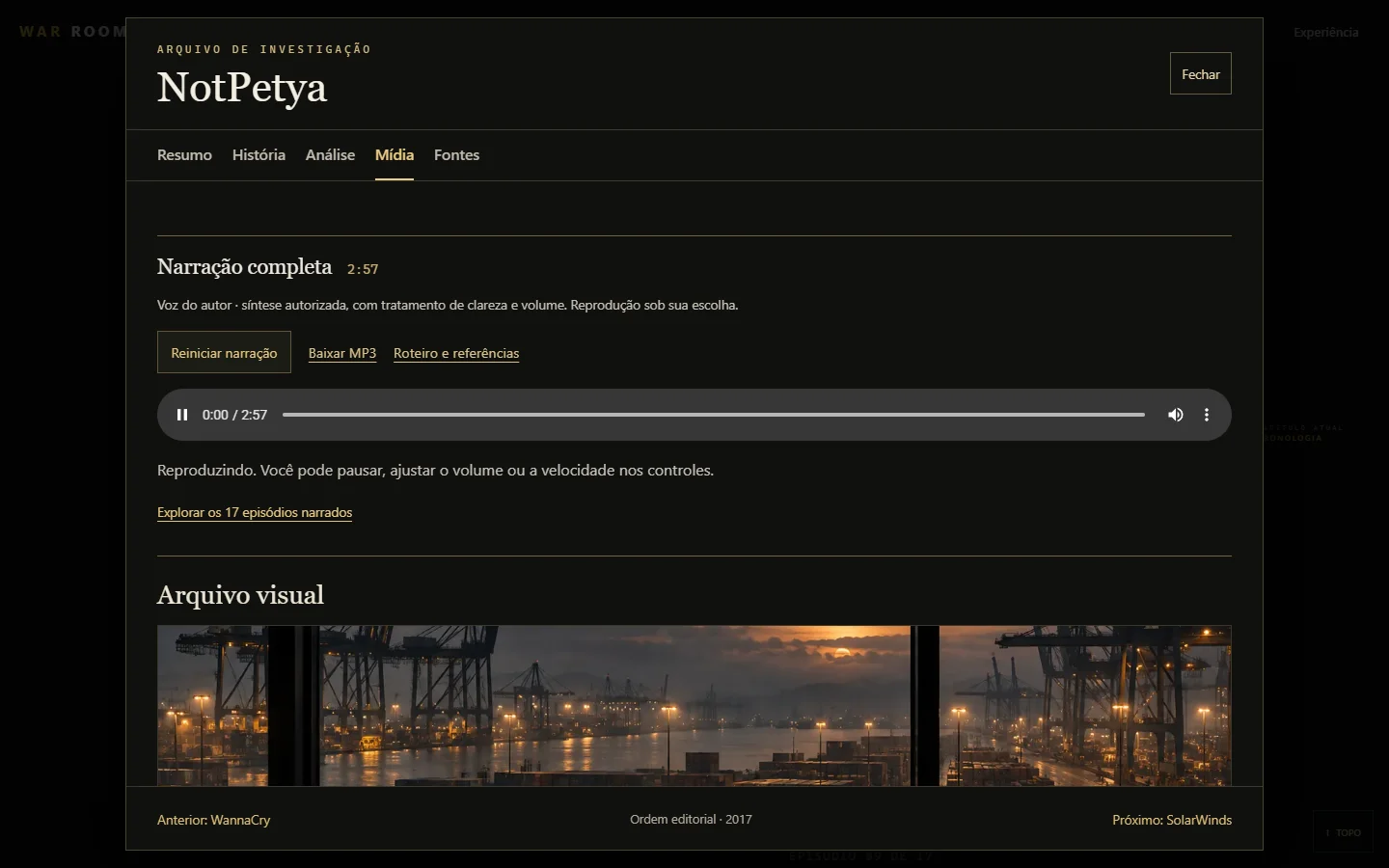
Task: Select the Mídia tab
Action: (395, 155)
